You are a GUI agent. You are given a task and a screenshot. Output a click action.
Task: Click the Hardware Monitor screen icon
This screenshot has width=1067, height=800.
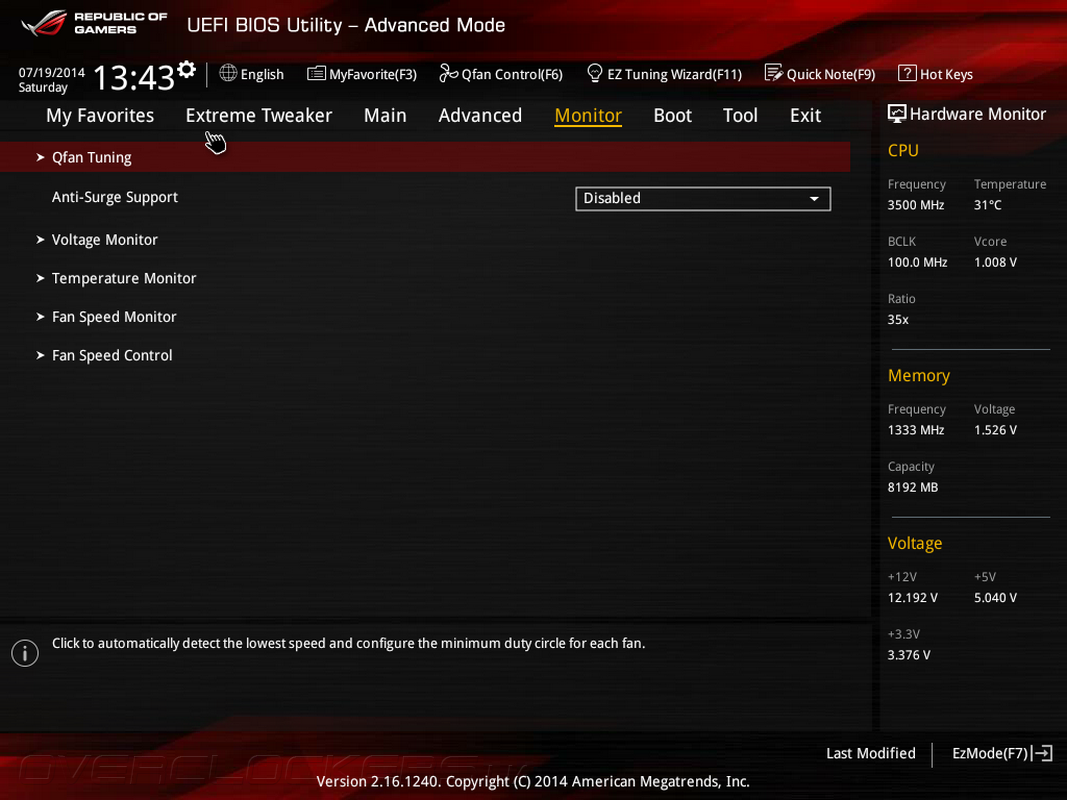click(x=897, y=114)
